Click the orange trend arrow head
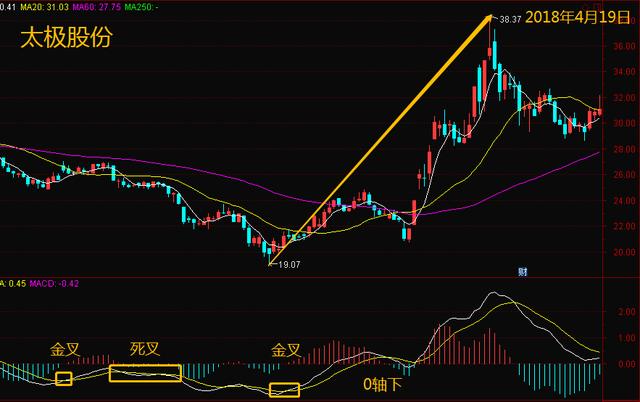640x402 pixels. click(x=491, y=18)
